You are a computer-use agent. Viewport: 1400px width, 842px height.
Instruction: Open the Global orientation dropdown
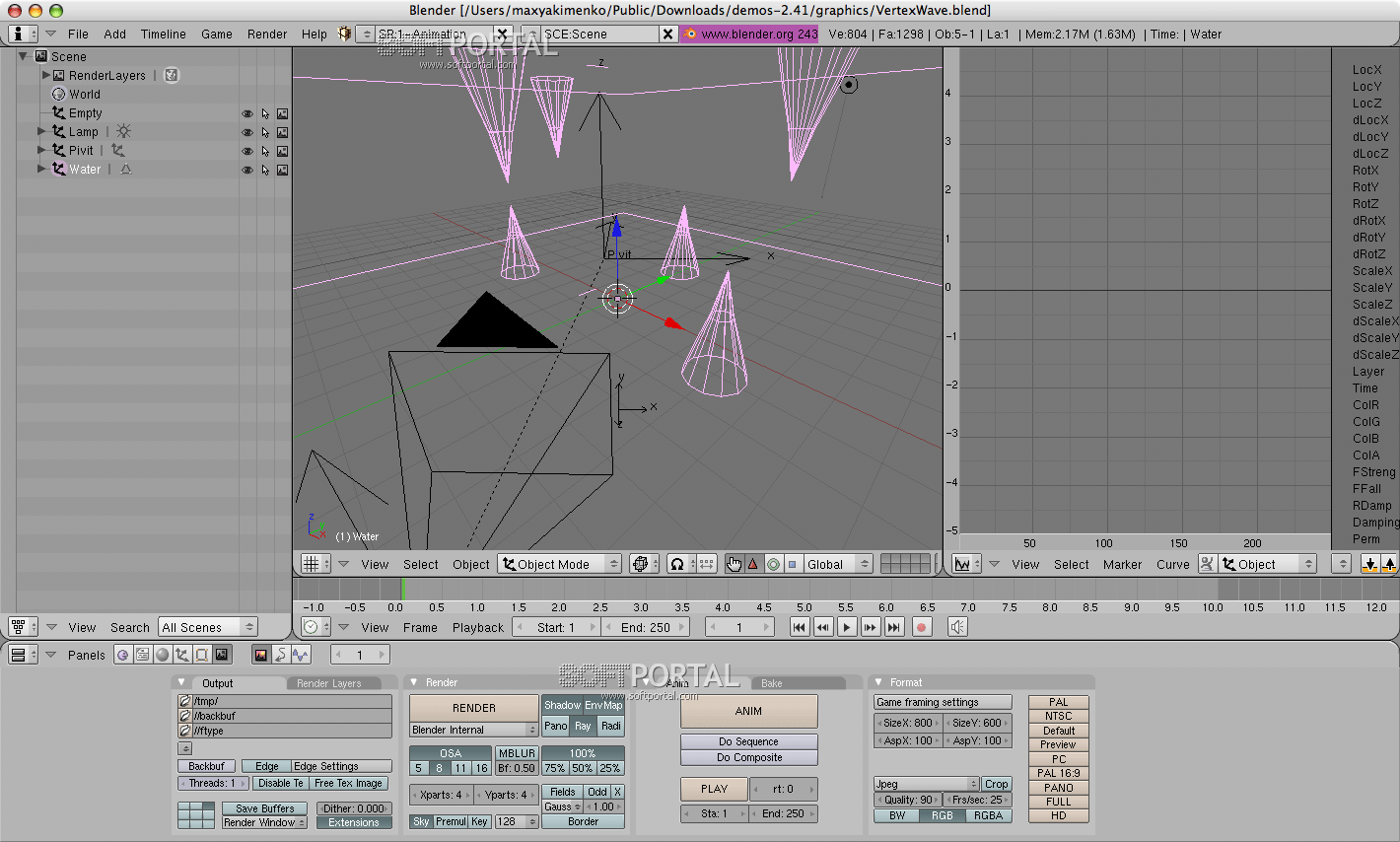[x=838, y=564]
